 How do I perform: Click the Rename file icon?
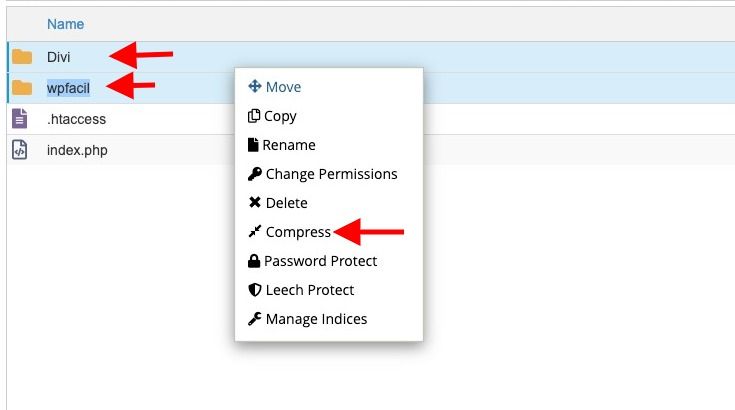click(253, 145)
